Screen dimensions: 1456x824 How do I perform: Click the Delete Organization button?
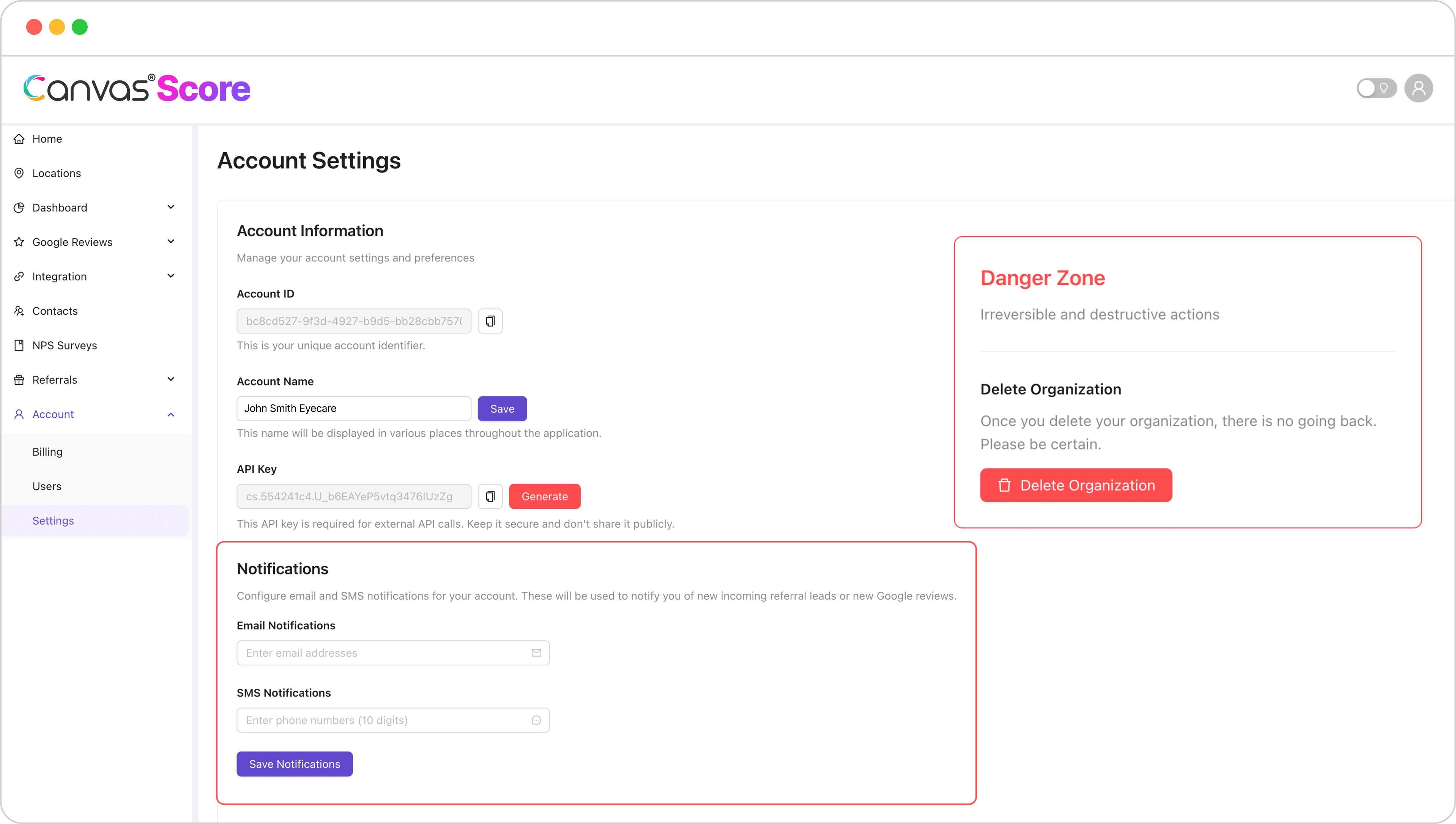pyautogui.click(x=1076, y=485)
